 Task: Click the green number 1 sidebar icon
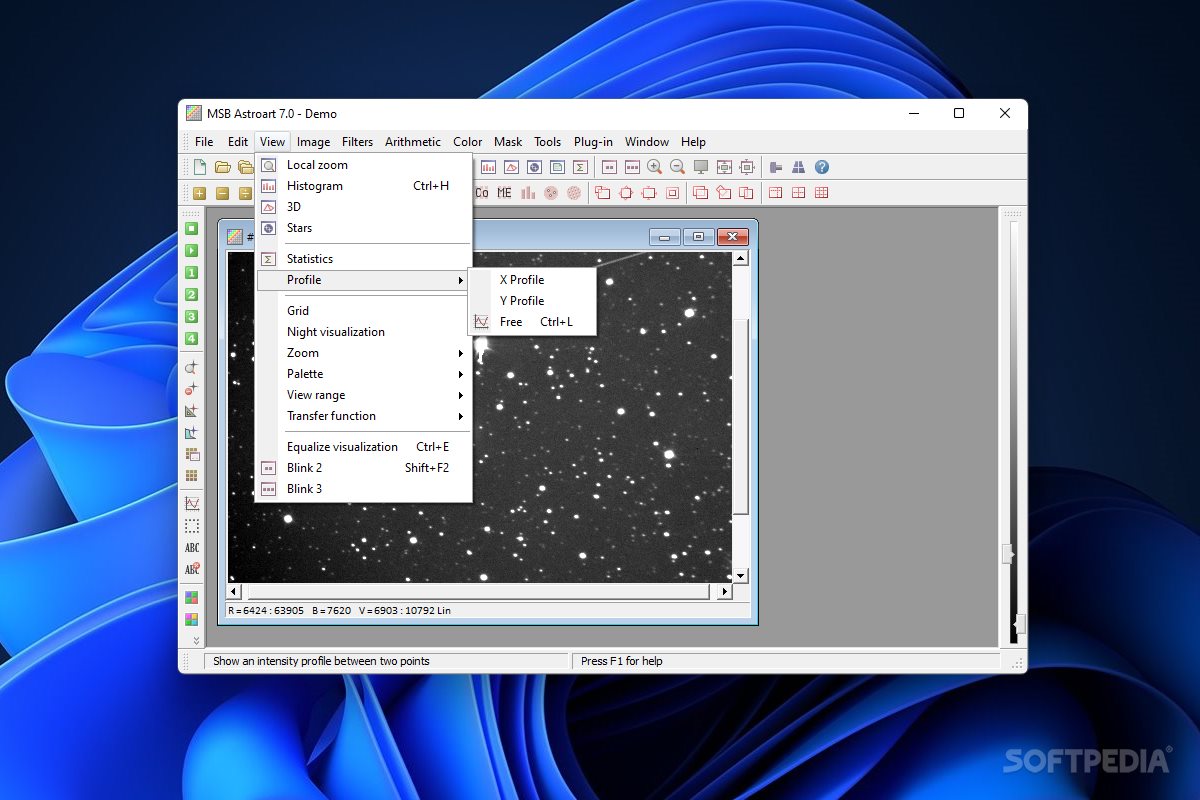coord(191,272)
